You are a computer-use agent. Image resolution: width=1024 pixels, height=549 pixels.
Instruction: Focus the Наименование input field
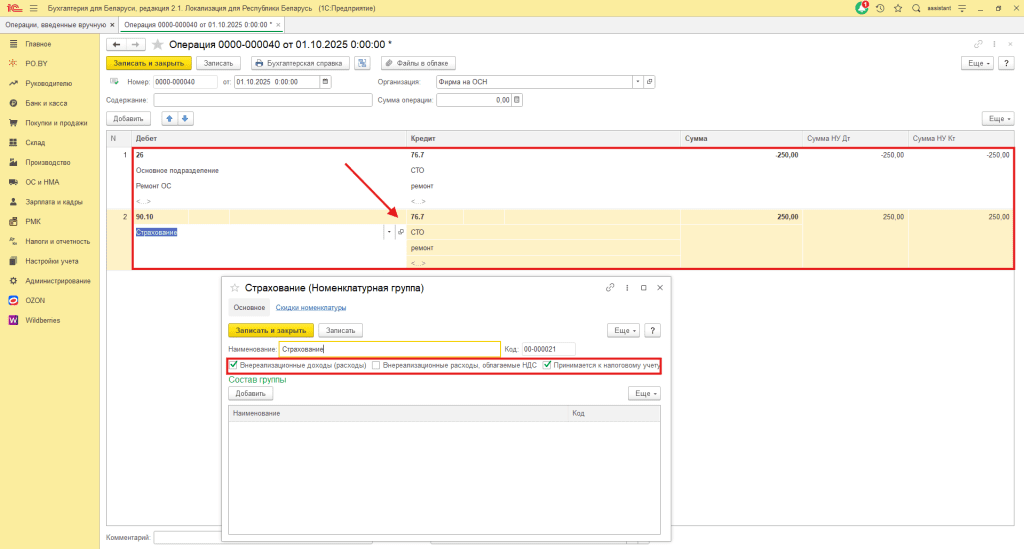390,349
